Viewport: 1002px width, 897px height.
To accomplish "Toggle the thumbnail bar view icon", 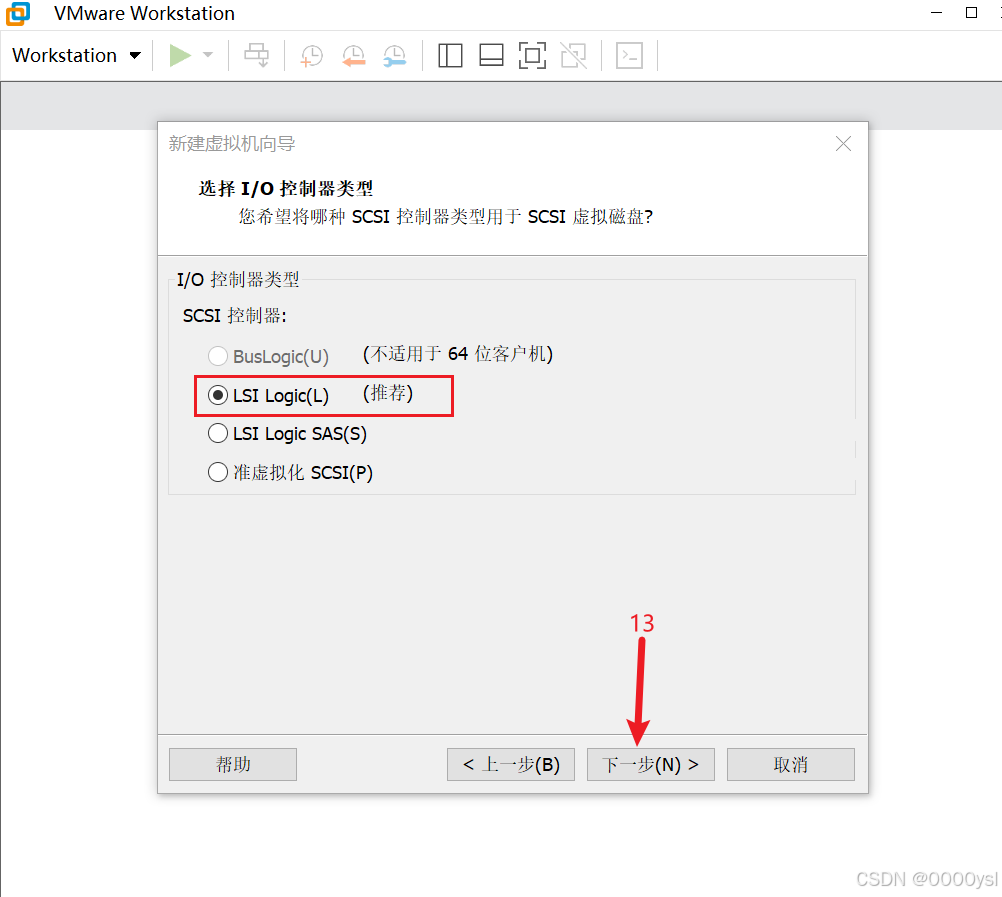I will click(x=491, y=56).
